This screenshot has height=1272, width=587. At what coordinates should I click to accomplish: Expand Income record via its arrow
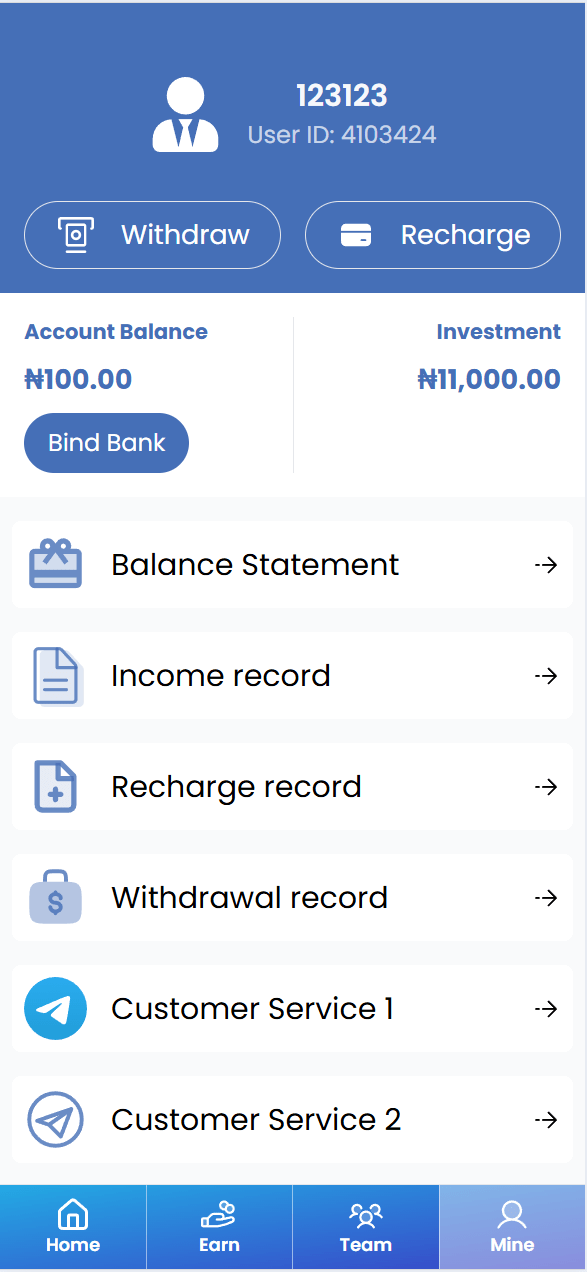tap(546, 676)
